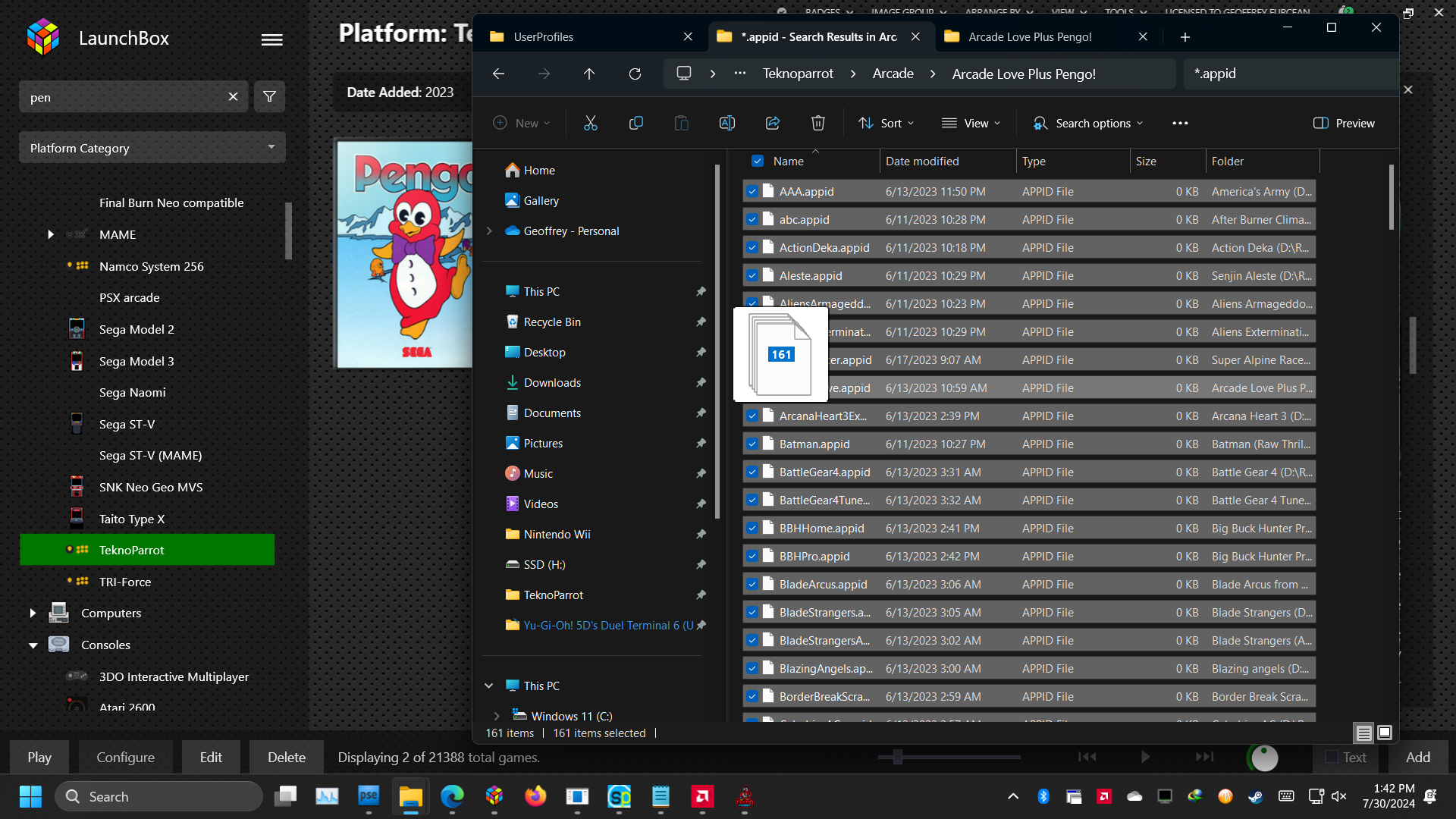Click the Cut icon in Explorer toolbar
1456x819 pixels.
coord(590,123)
